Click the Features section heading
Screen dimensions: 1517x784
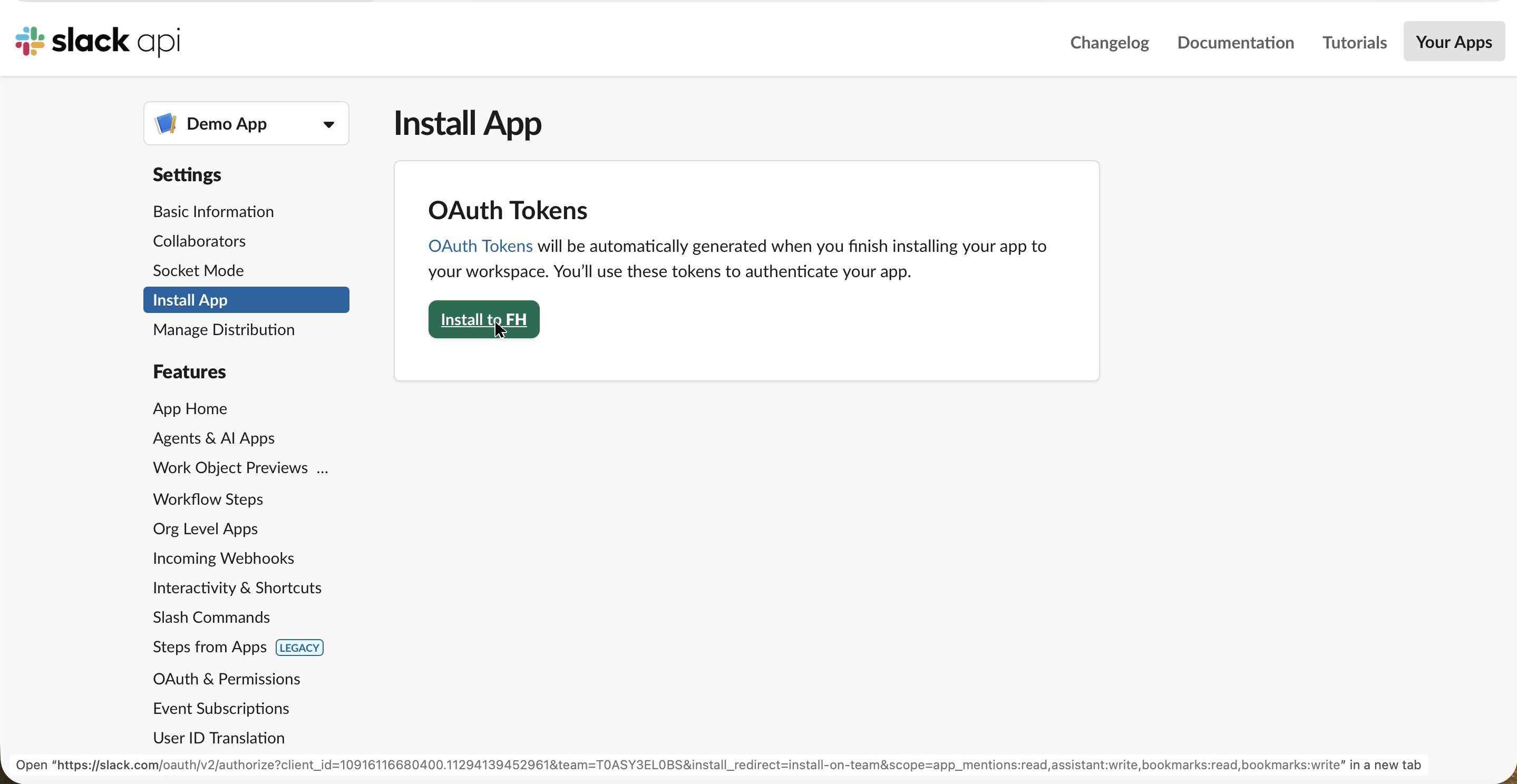189,371
